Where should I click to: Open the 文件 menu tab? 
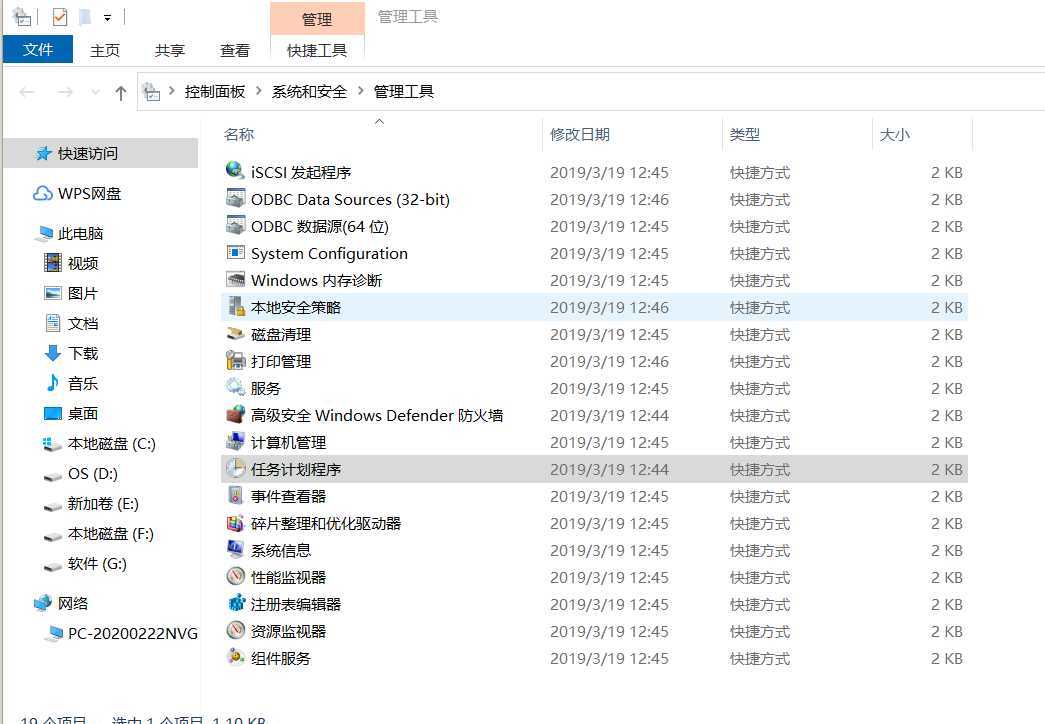[x=38, y=50]
